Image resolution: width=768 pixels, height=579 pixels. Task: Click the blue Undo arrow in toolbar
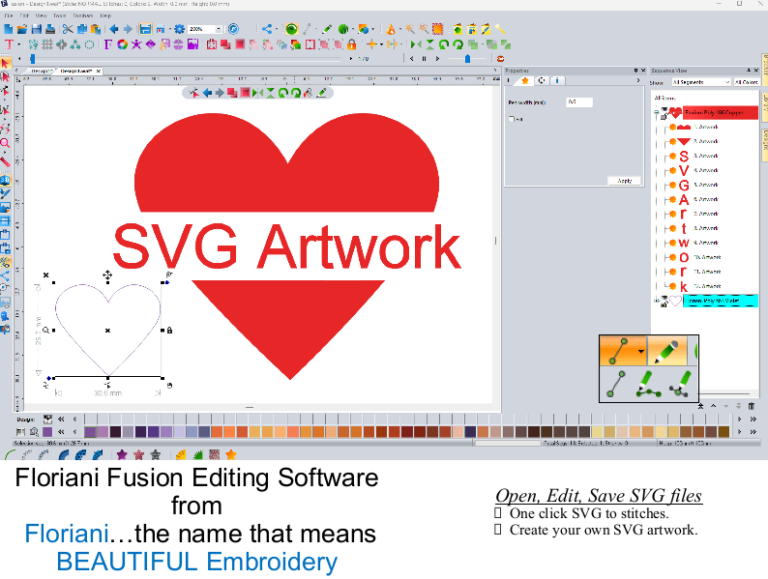[x=112, y=29]
